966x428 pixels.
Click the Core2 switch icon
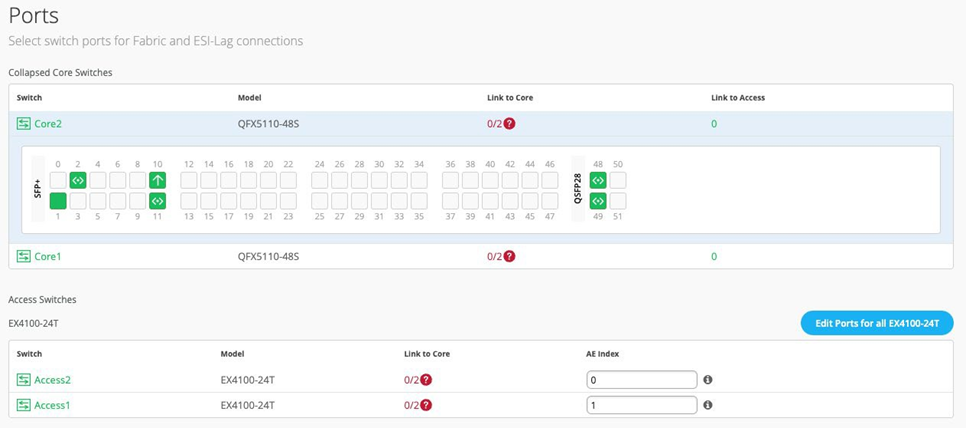[24, 124]
